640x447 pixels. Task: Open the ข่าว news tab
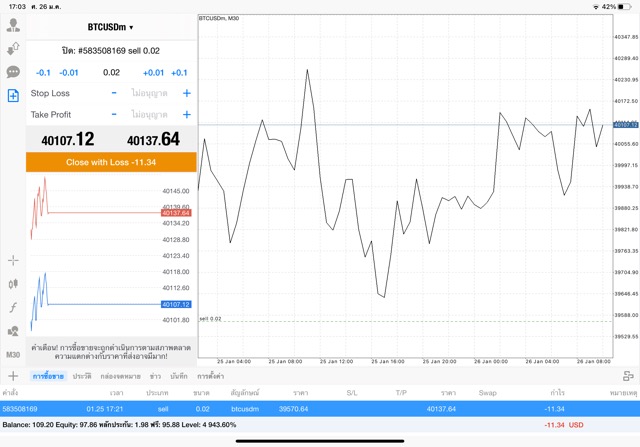(155, 376)
